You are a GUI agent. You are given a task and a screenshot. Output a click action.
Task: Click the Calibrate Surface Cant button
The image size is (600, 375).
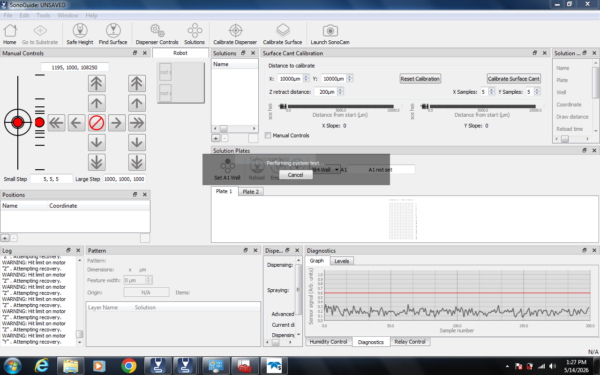[x=514, y=79]
